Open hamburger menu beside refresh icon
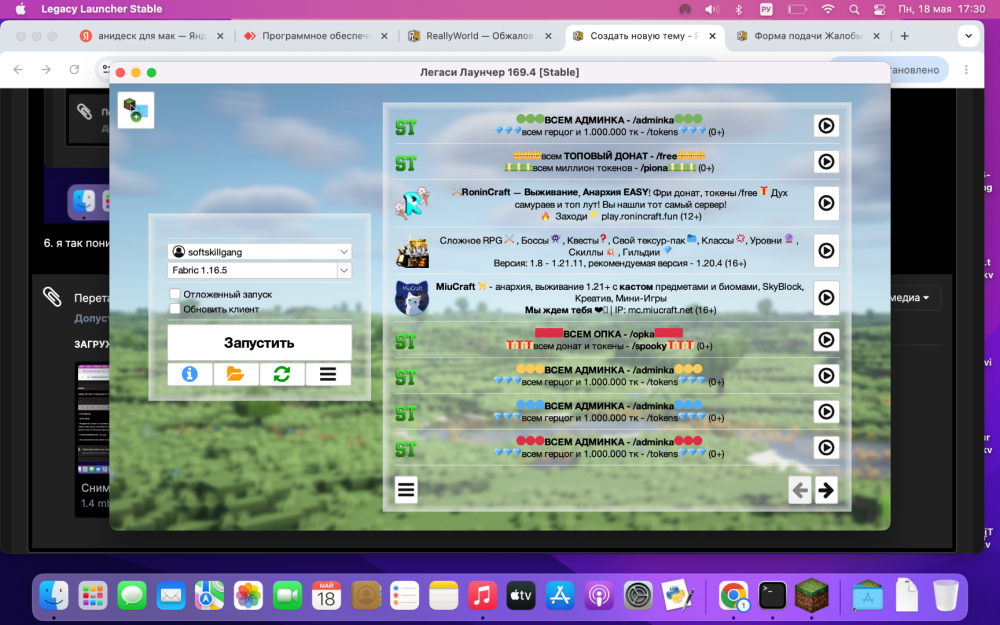1000x625 pixels. click(328, 374)
